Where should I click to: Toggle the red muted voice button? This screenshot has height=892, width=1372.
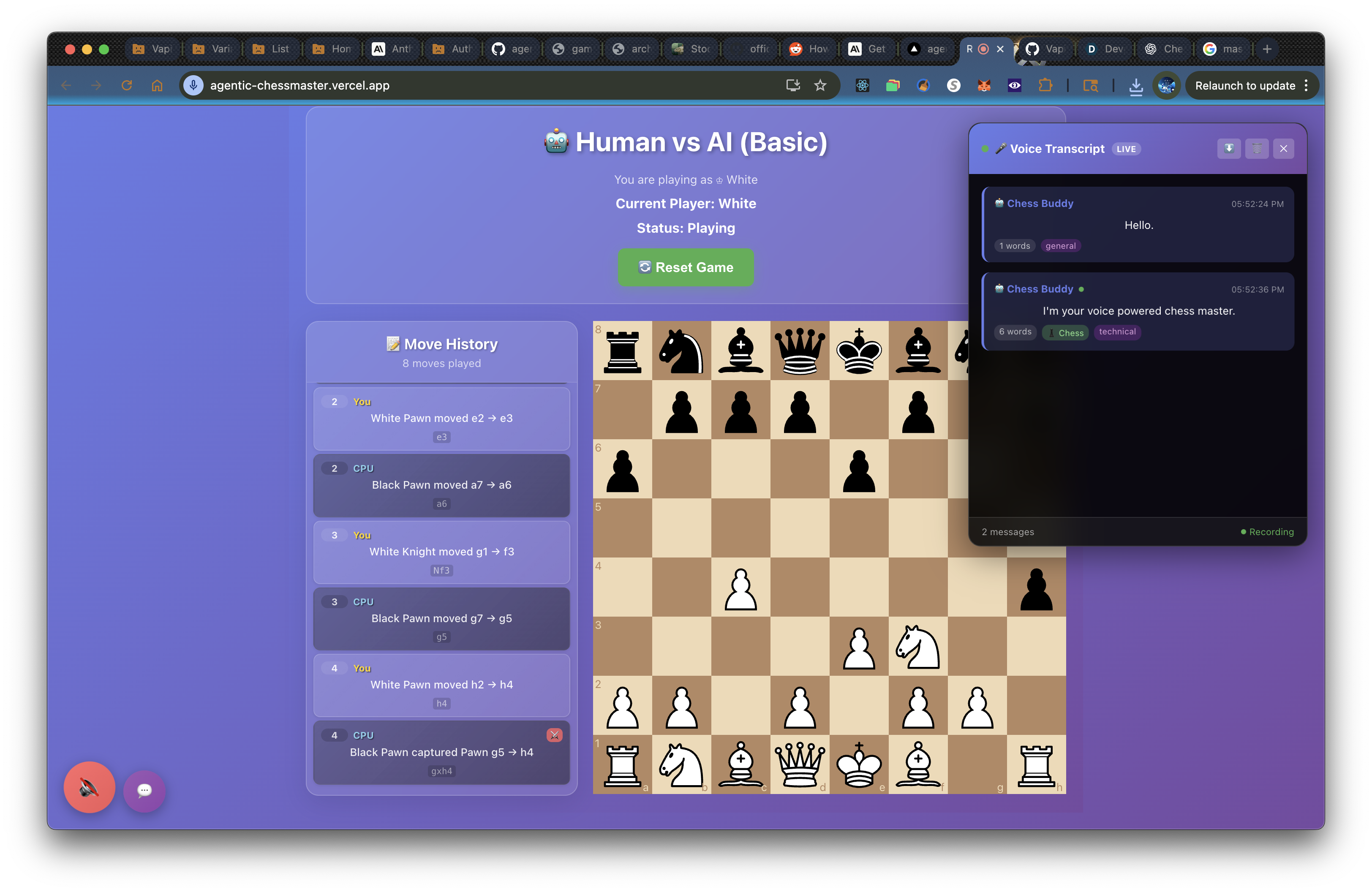pyautogui.click(x=90, y=787)
